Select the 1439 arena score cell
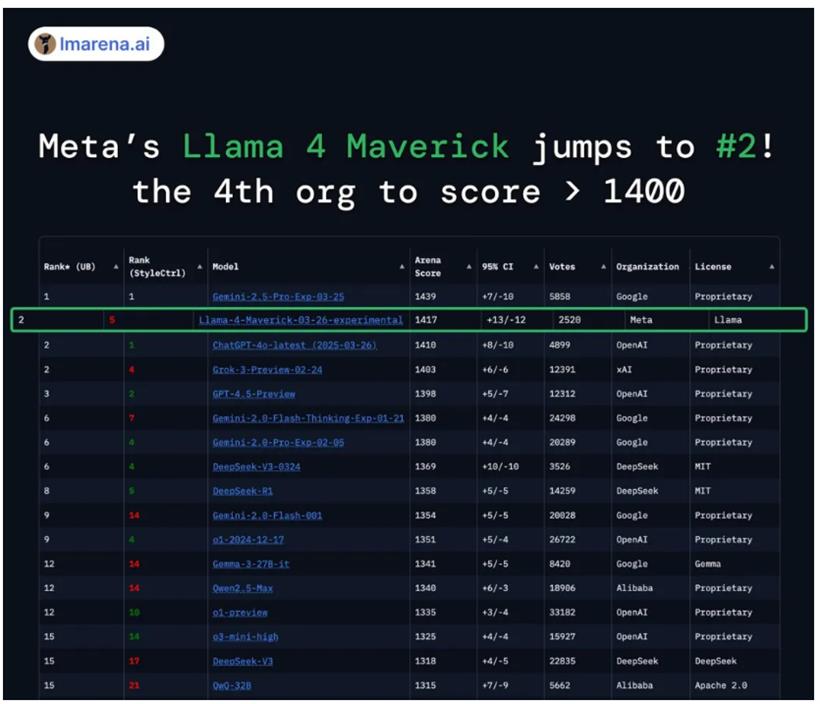Screen dimensions: 820x704 425,297
